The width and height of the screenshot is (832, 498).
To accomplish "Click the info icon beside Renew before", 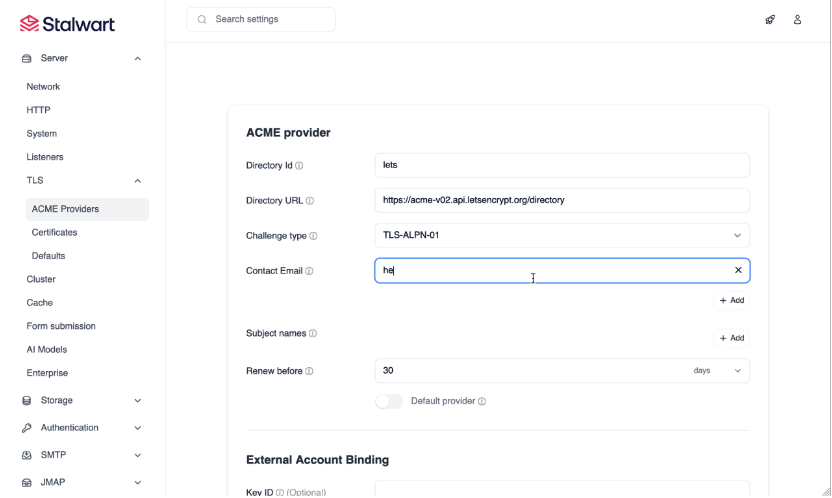I will (309, 371).
